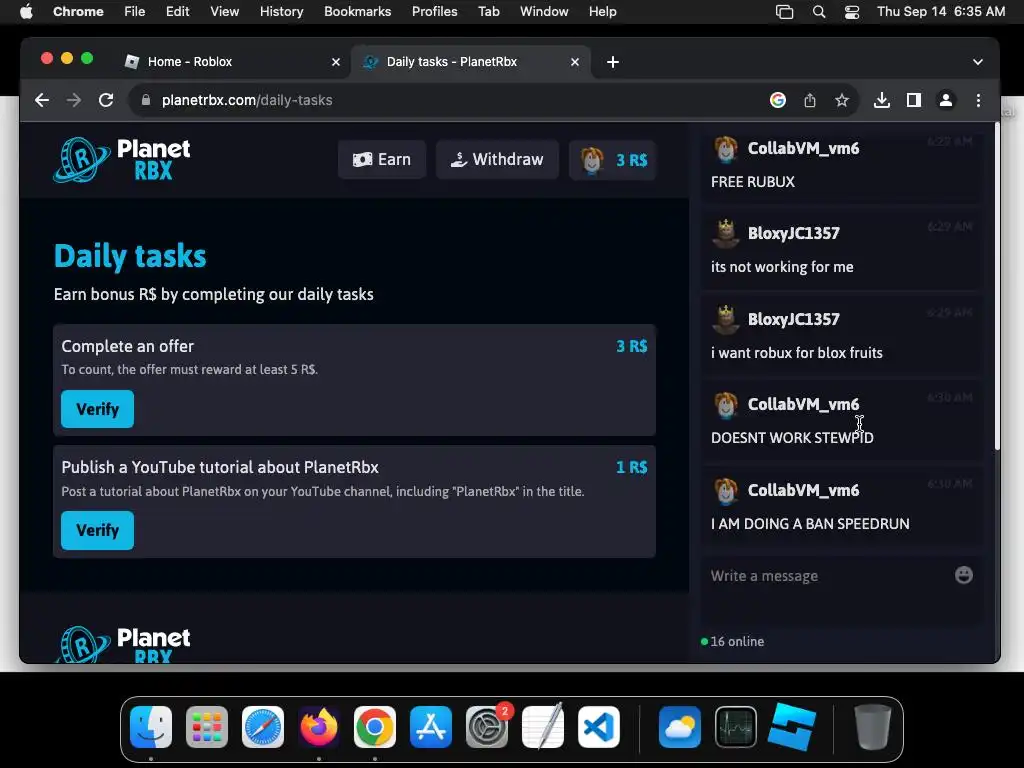Screen dimensions: 1024x768
Task: Click the emoji picker in chat
Action: pyautogui.click(x=963, y=575)
